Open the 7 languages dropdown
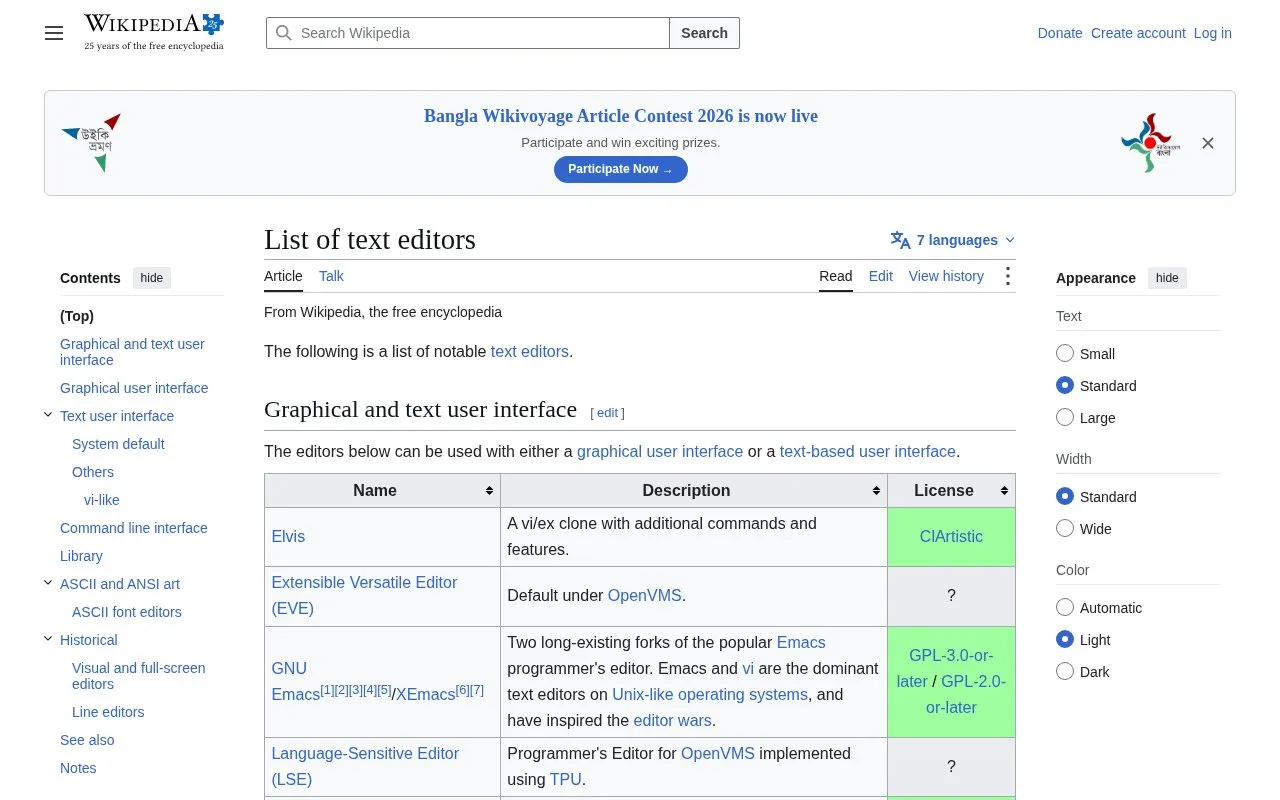Screen dimensions: 1280x800 point(953,240)
